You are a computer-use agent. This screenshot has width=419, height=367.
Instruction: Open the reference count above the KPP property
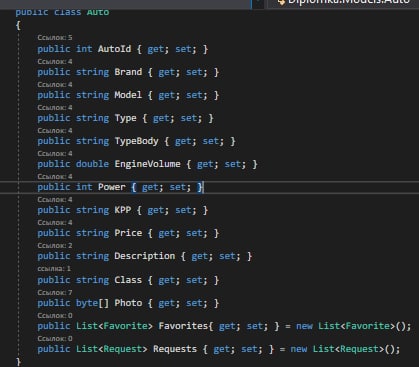pyautogui.click(x=55, y=199)
